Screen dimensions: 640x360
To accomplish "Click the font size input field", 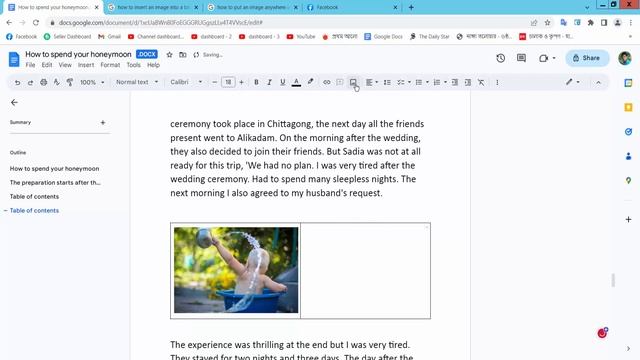I will [x=228, y=82].
